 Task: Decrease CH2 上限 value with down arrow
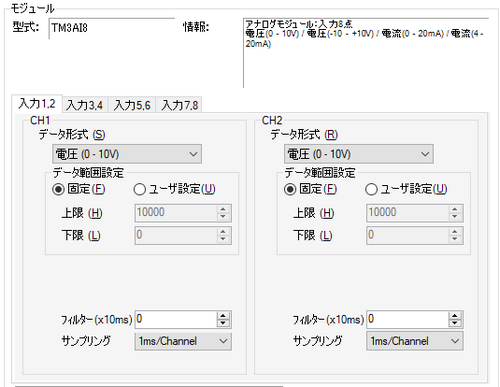click(455, 217)
